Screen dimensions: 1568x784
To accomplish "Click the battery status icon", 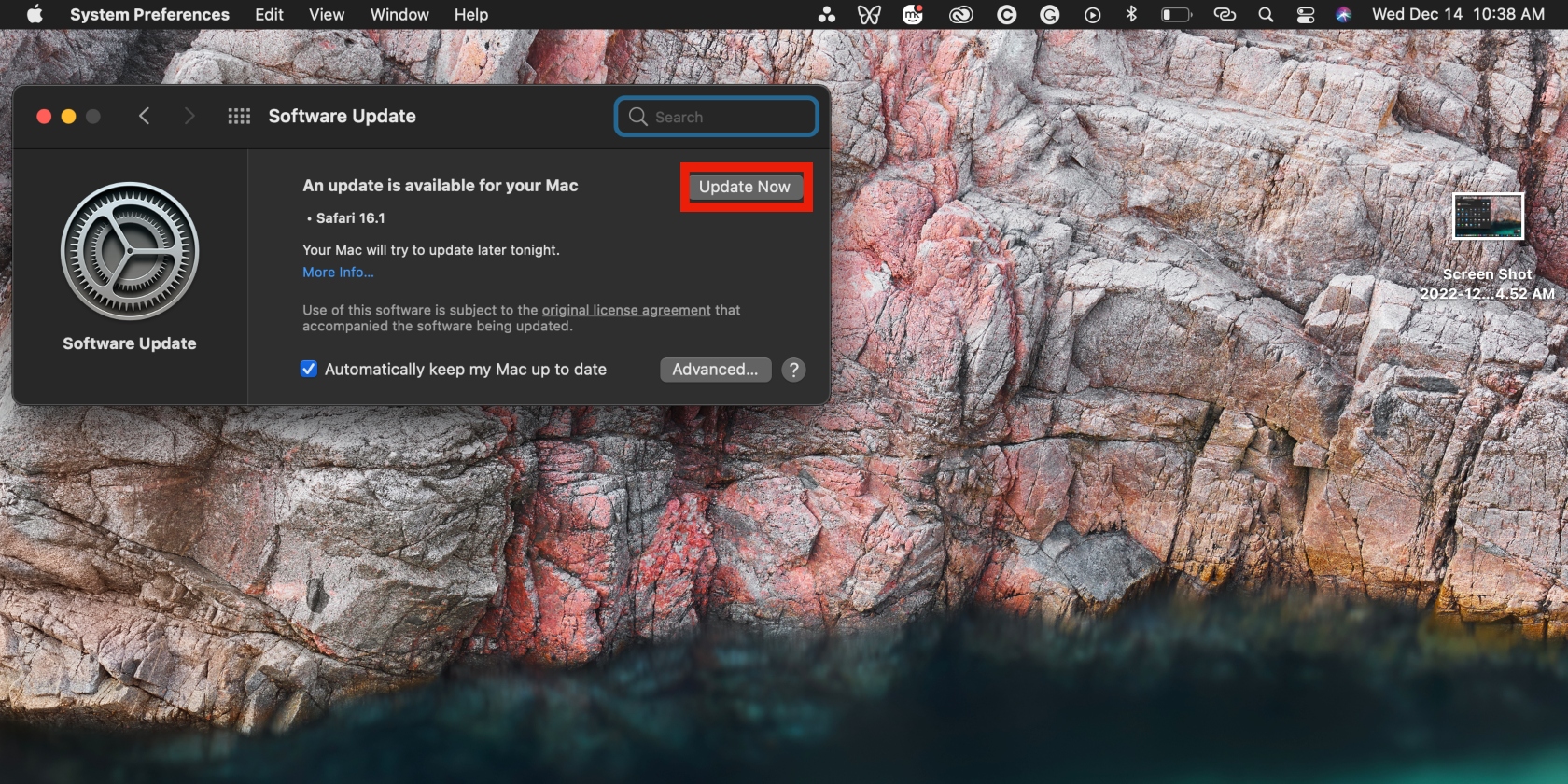I will point(1176,15).
